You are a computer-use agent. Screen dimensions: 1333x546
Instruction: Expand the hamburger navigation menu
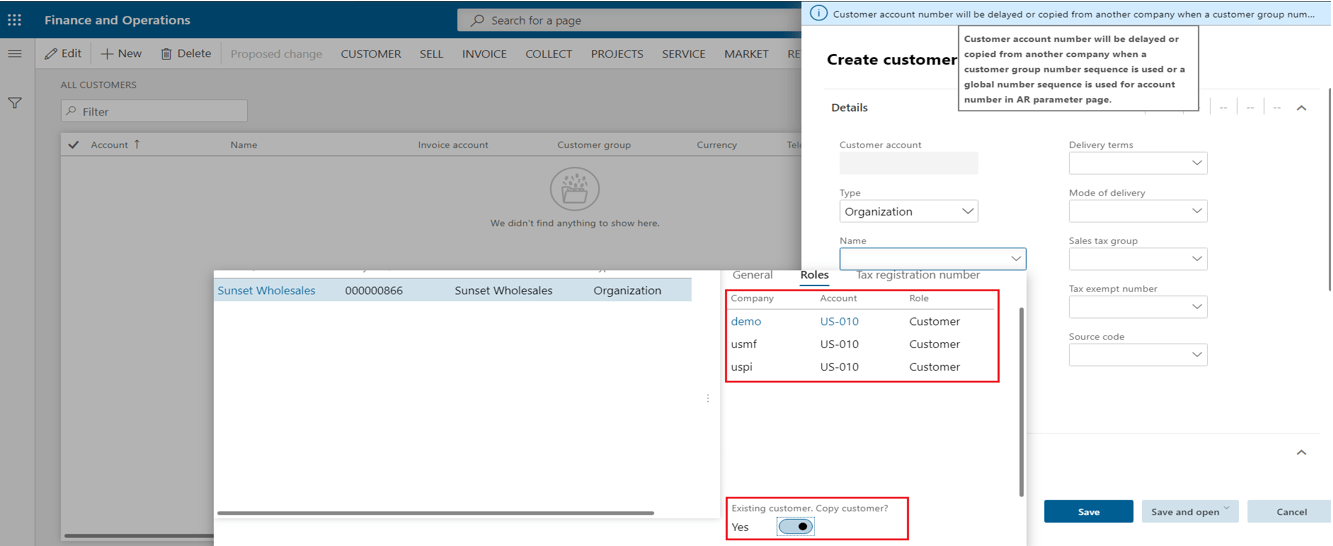(x=15, y=54)
